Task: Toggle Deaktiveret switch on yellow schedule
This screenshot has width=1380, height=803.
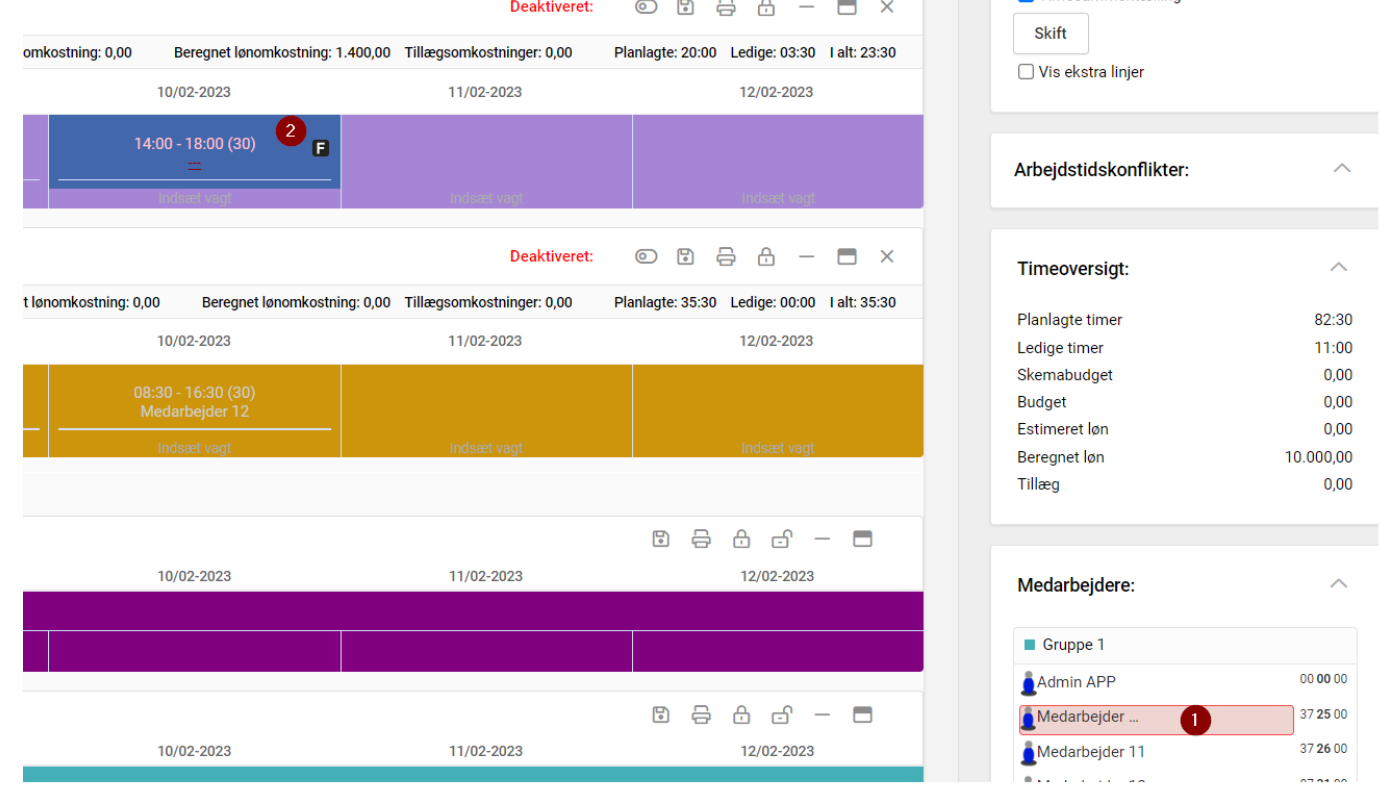Action: 646,257
